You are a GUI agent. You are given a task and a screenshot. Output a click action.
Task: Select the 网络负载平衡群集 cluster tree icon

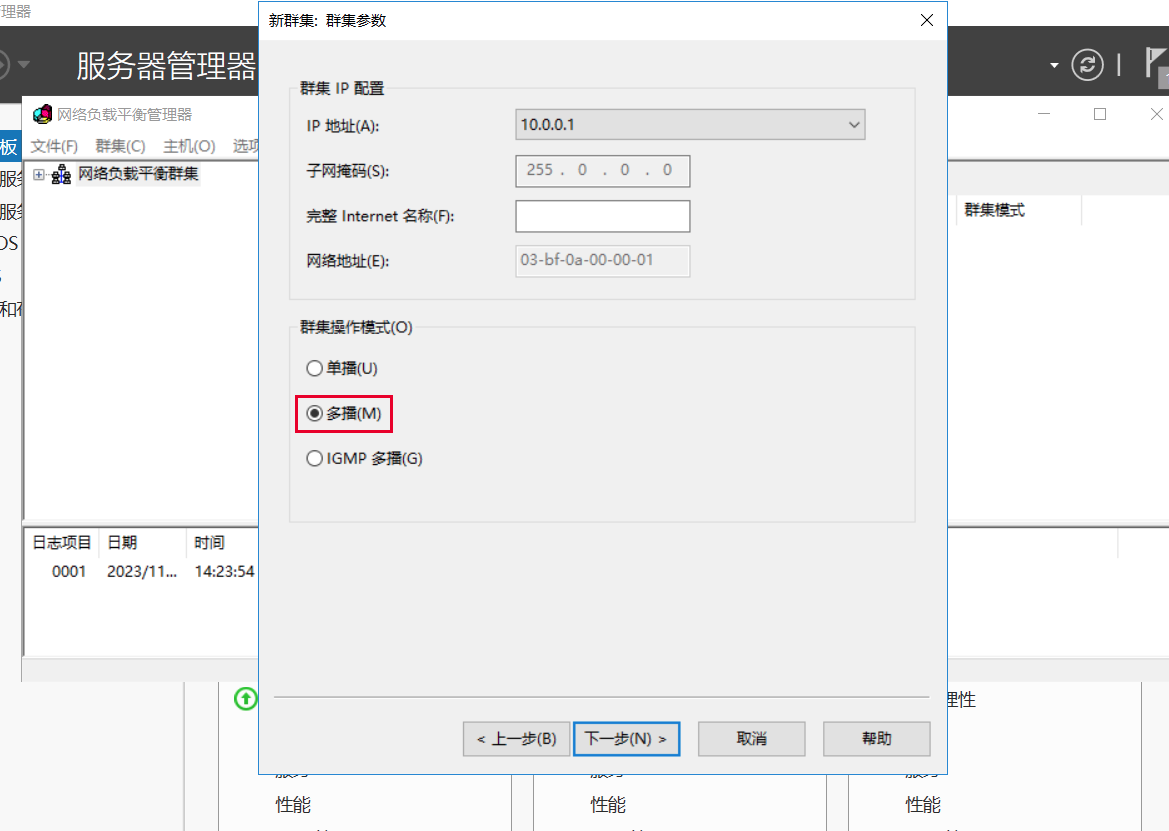click(x=62, y=175)
